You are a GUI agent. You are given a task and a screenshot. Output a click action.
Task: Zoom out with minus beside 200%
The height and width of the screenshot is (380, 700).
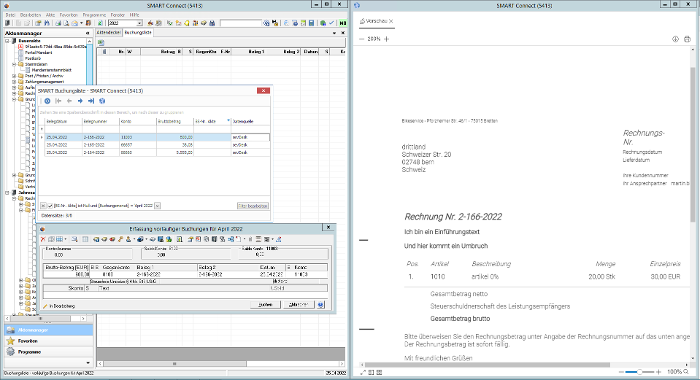(362, 39)
